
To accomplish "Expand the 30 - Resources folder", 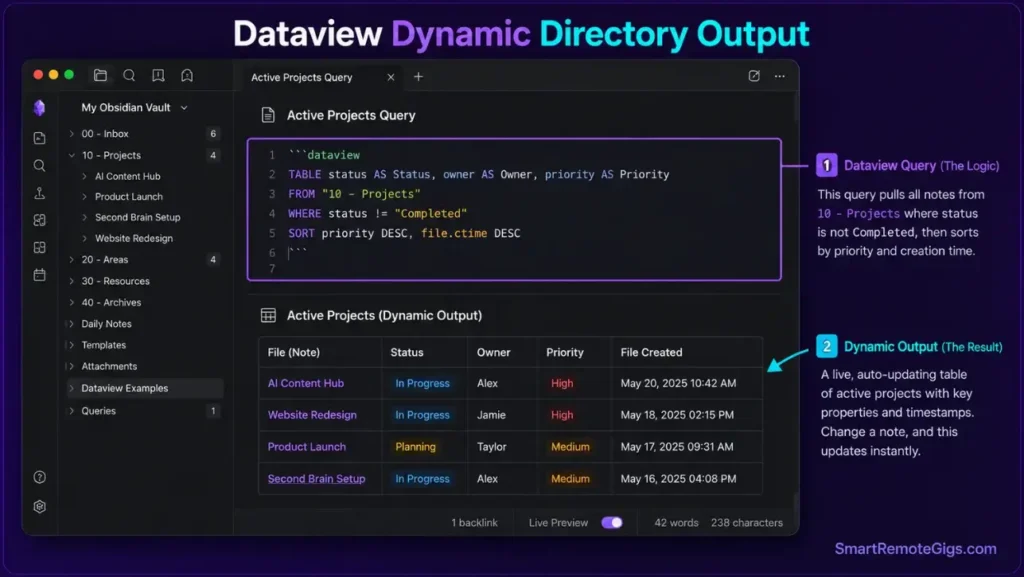I will tap(71, 281).
